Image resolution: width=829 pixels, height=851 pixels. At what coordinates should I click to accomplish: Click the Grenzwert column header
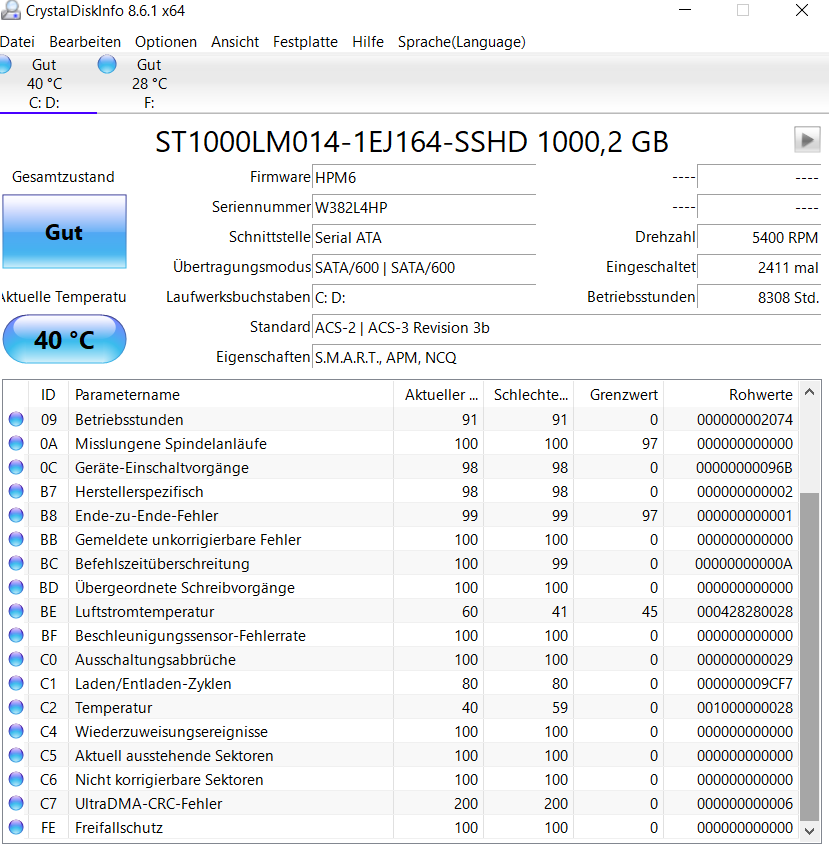(618, 395)
